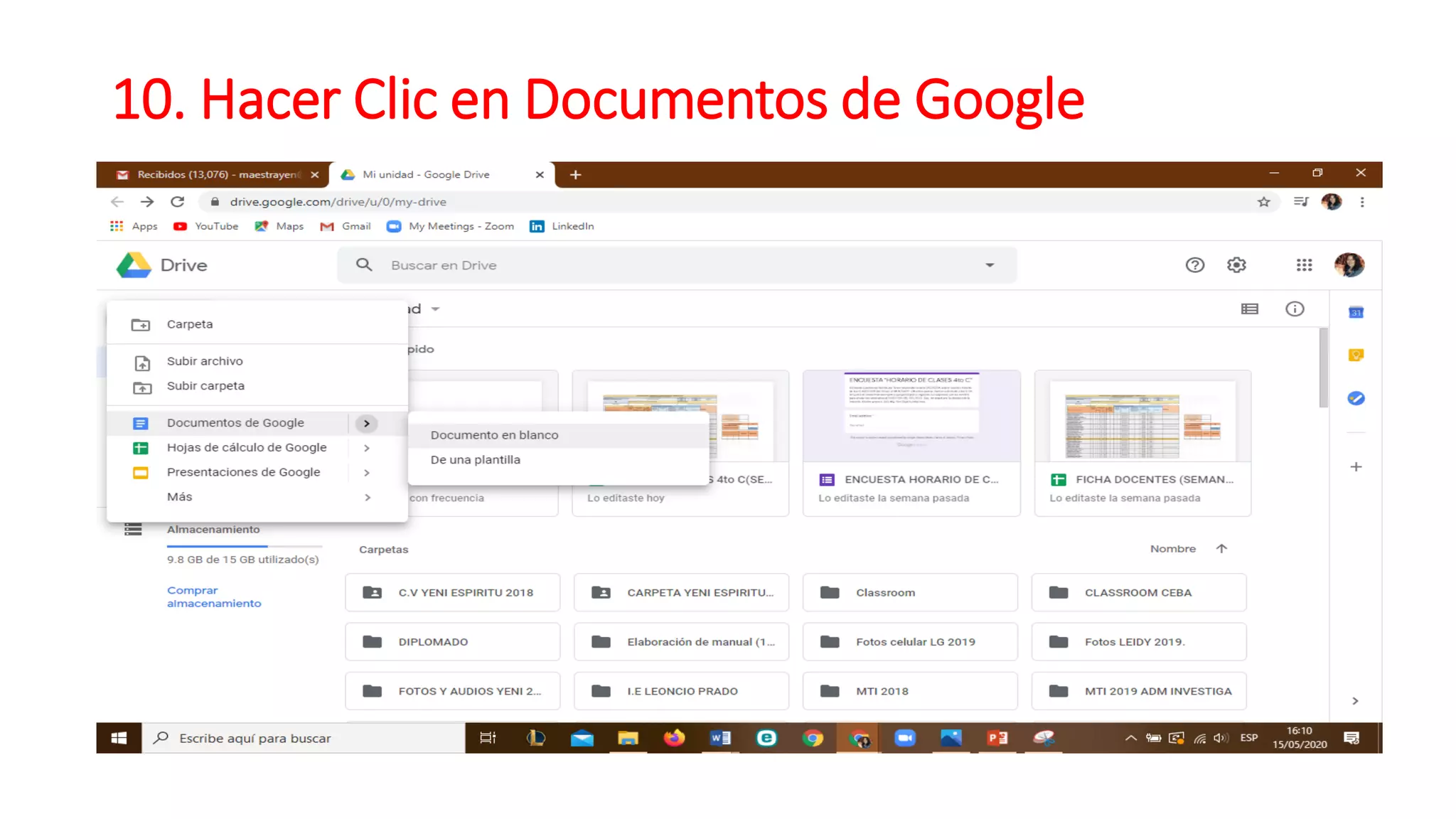Open Mi unidad dropdown arrow
The image size is (1456, 819).
point(435,309)
